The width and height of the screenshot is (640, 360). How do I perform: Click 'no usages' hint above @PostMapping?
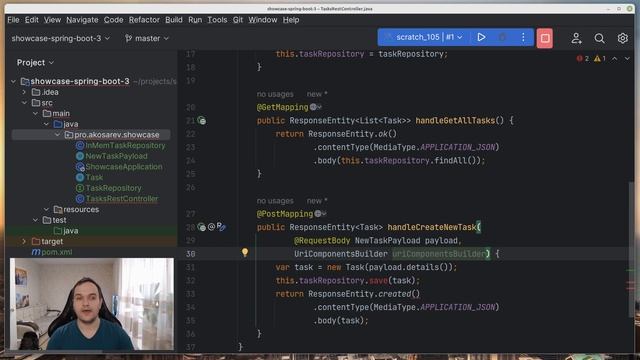point(275,200)
